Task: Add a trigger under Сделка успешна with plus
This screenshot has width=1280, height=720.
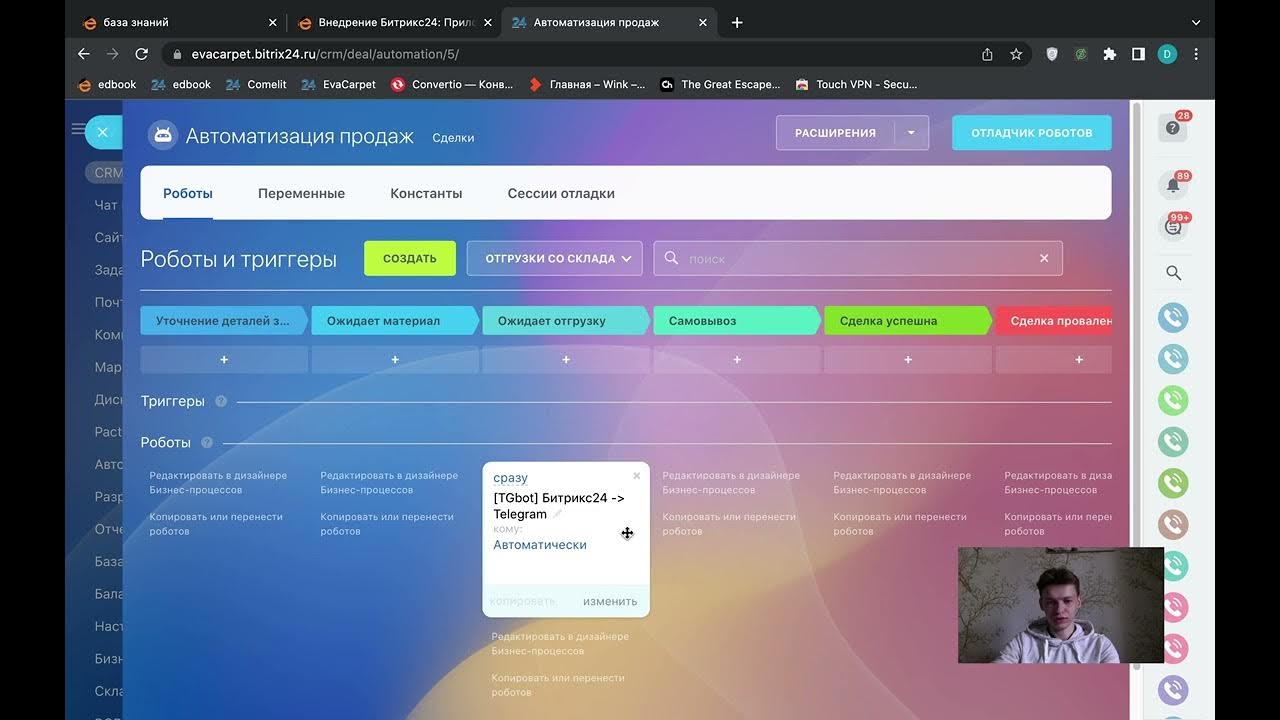Action: [908, 359]
